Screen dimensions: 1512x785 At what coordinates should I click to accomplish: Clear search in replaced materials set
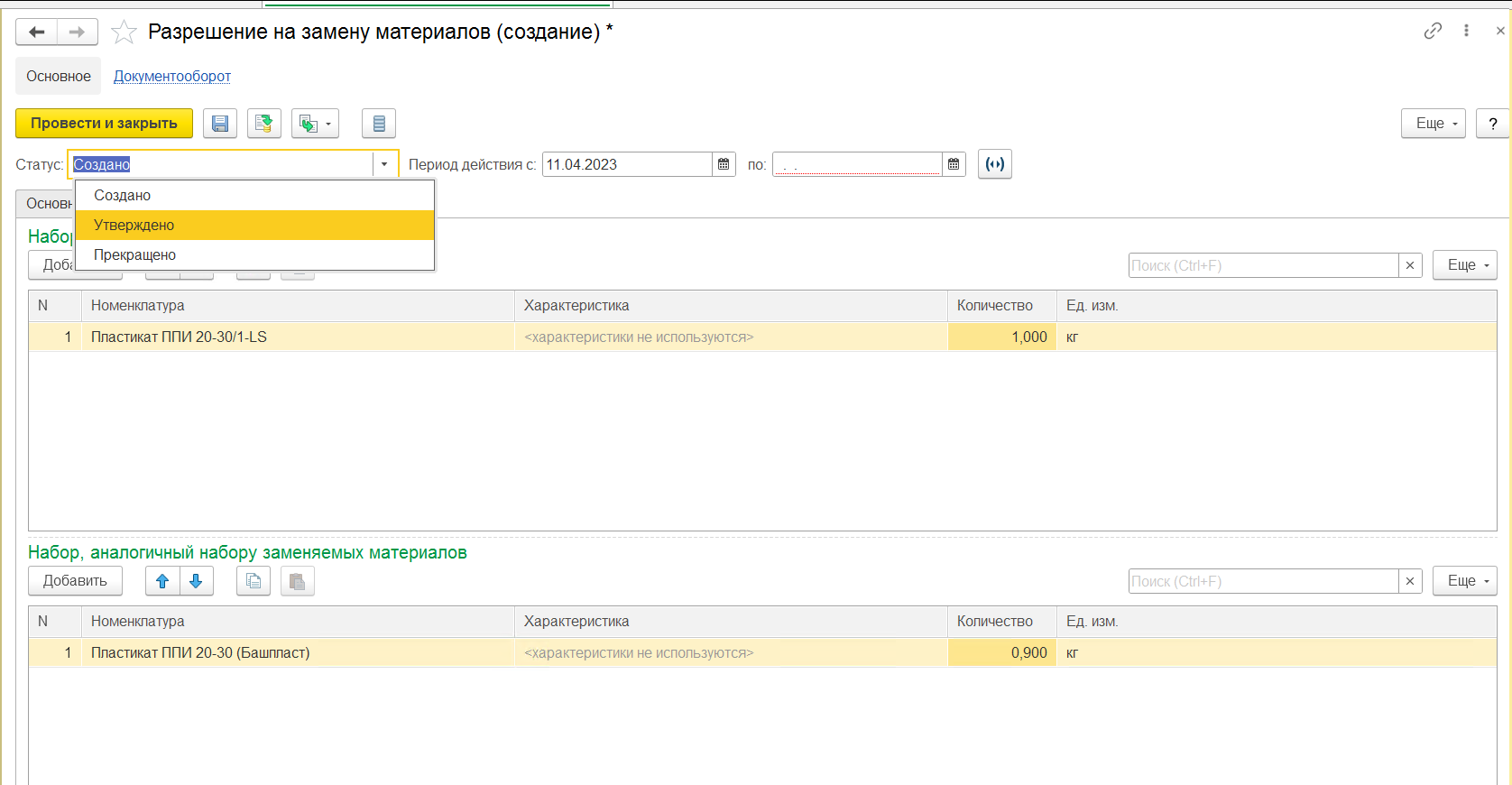click(1410, 265)
